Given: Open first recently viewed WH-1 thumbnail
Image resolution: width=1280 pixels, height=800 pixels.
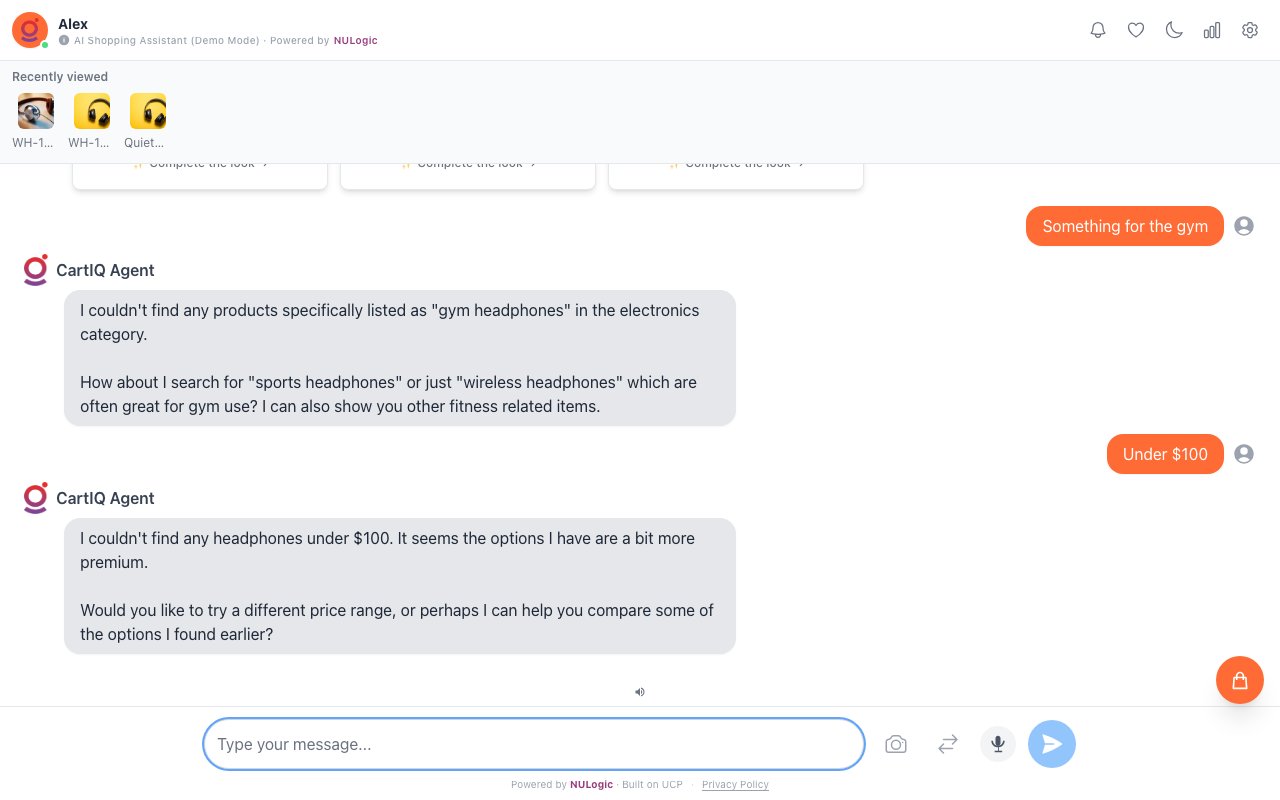Looking at the screenshot, I should click(36, 111).
